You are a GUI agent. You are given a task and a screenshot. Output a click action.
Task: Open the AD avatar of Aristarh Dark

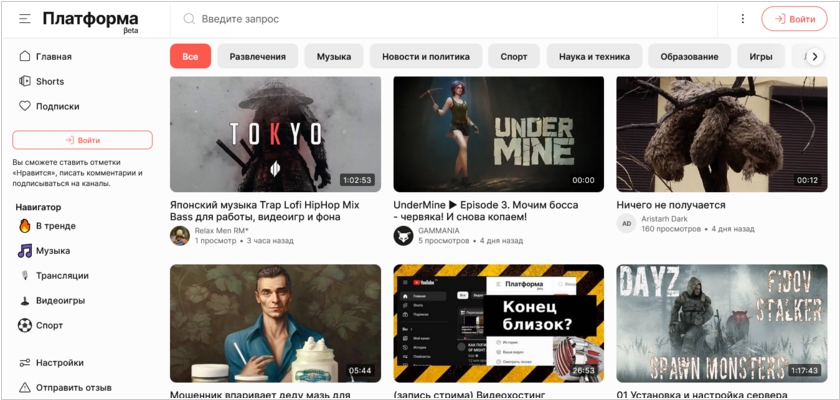click(x=626, y=223)
